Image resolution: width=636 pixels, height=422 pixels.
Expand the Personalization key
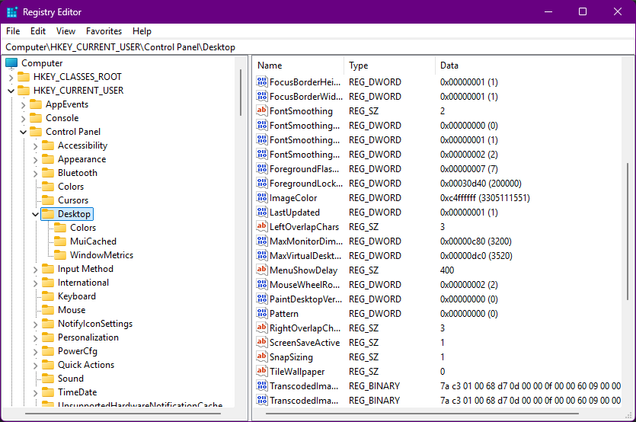point(35,338)
